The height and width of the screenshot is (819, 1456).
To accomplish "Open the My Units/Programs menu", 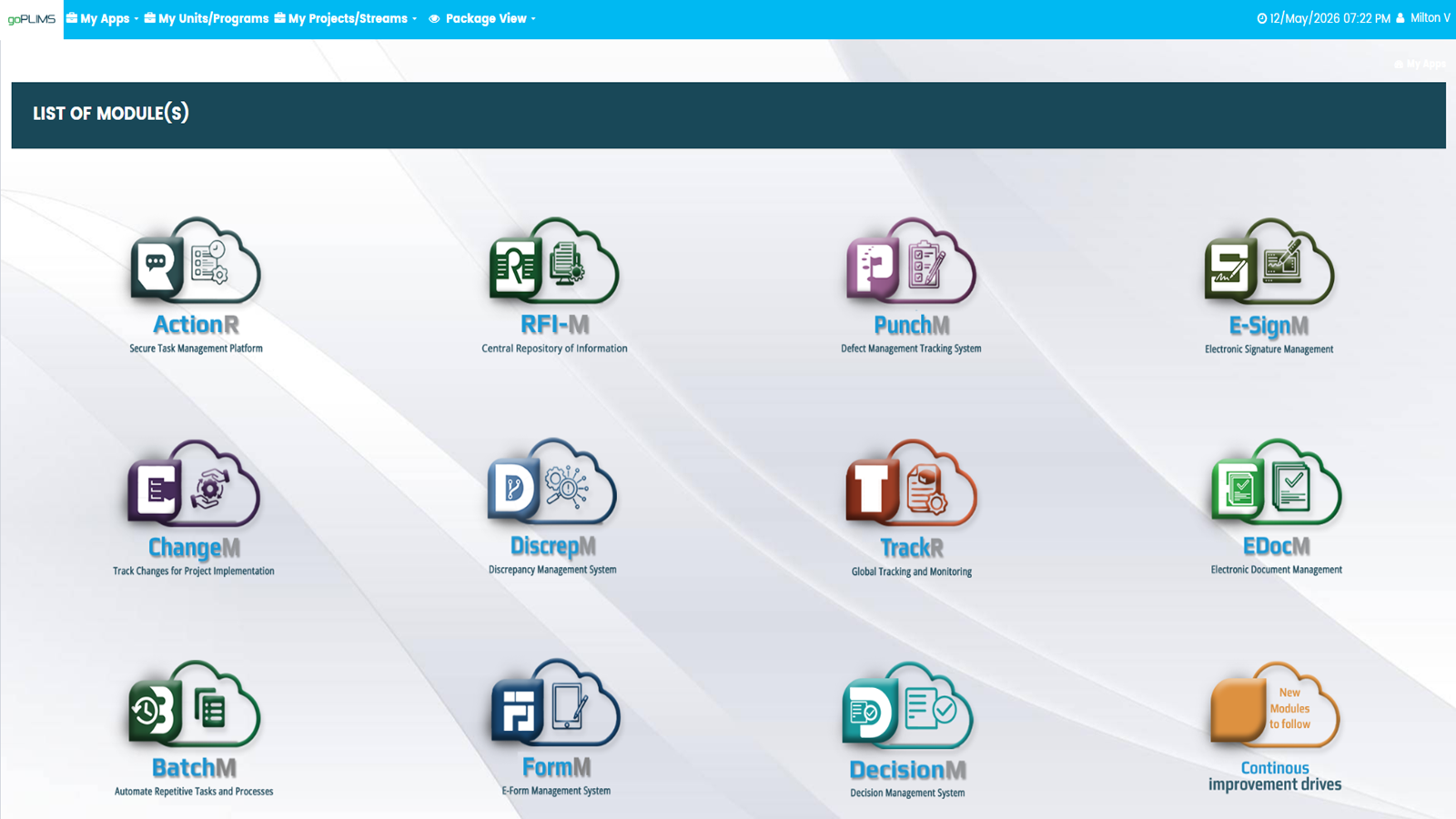I will click(x=207, y=18).
